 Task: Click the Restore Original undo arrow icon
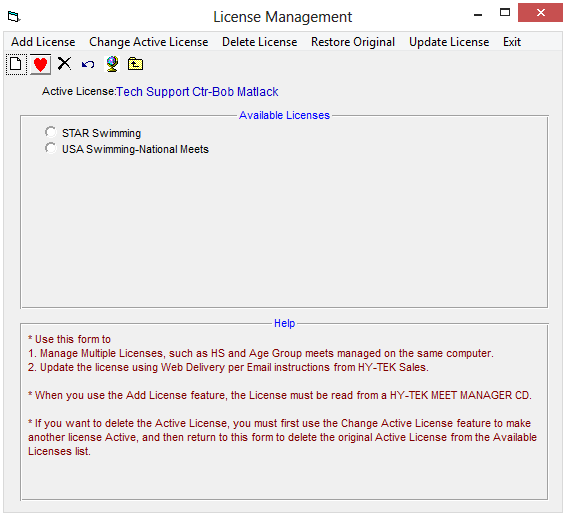(88, 64)
